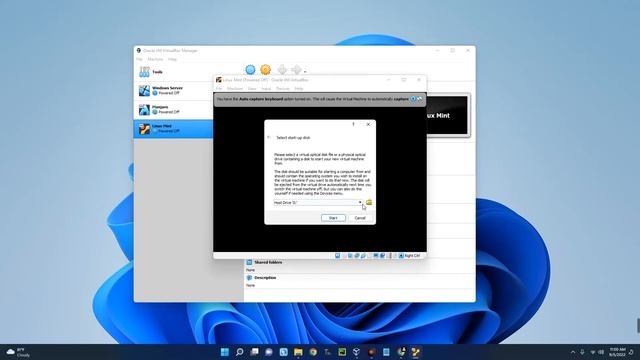Close the Select start-up disk dialog
640x360 pixels.
click(x=368, y=124)
